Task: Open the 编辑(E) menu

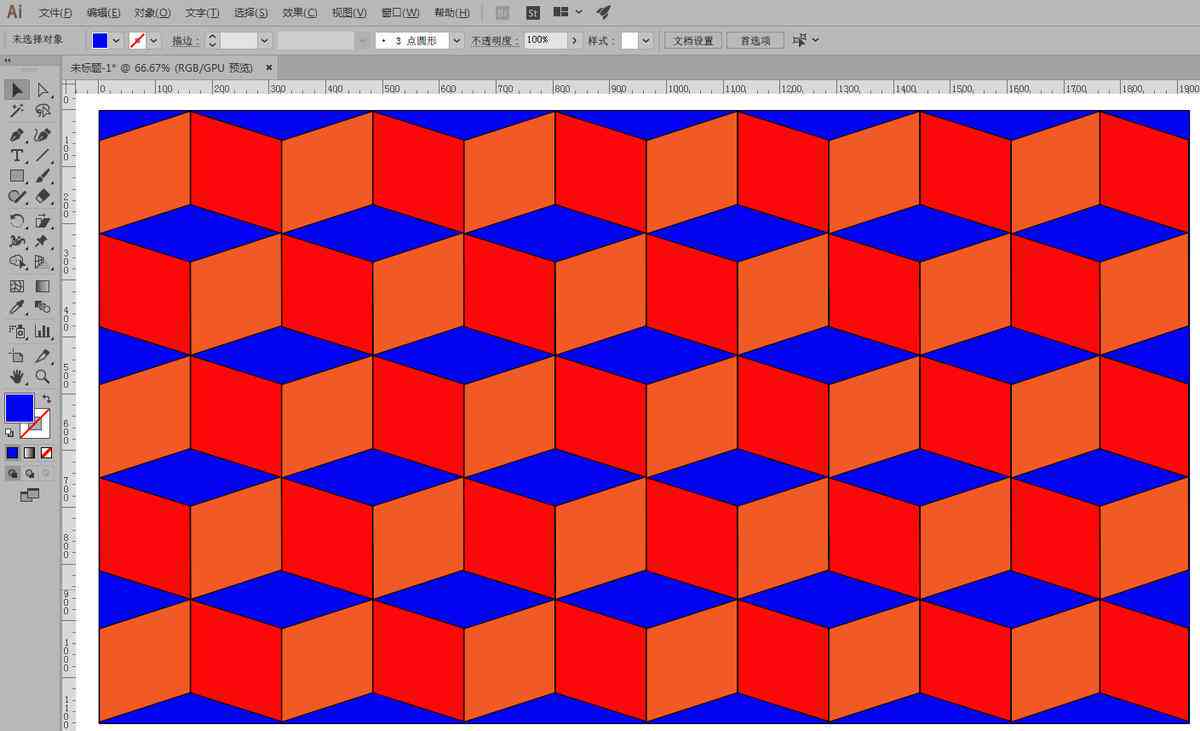Action: (103, 13)
